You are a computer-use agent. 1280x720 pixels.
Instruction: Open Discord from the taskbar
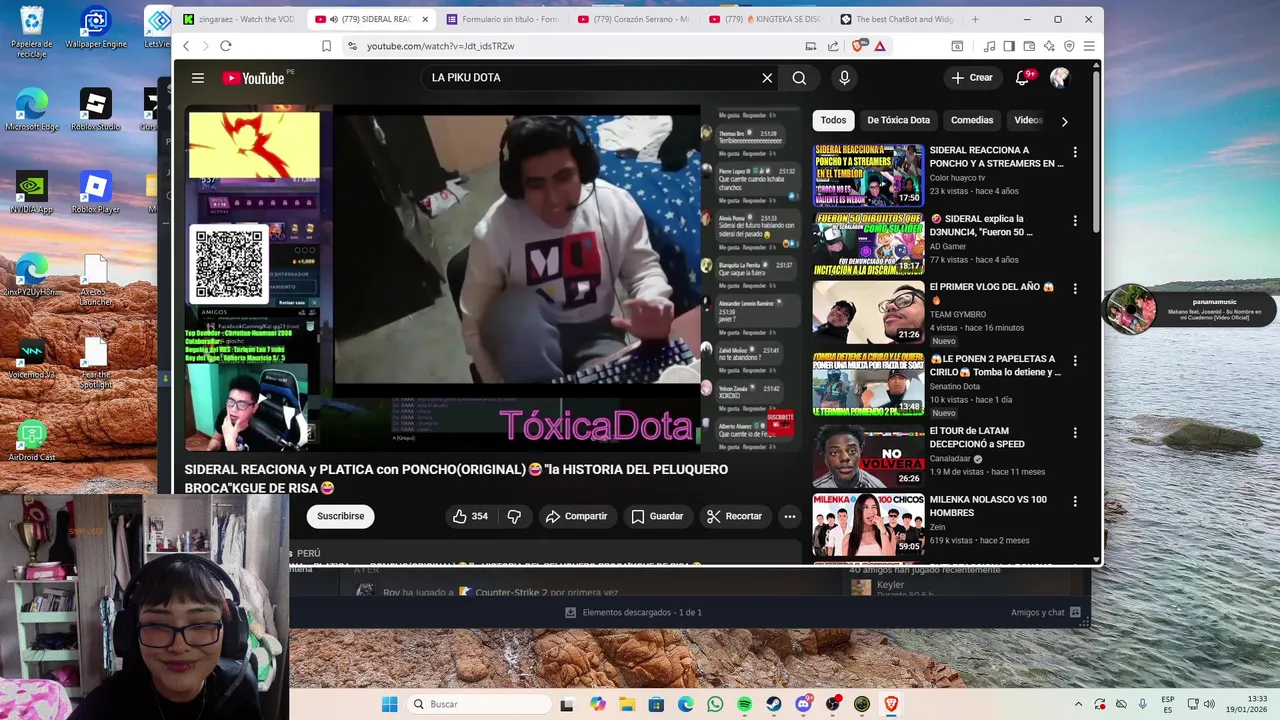(x=803, y=704)
